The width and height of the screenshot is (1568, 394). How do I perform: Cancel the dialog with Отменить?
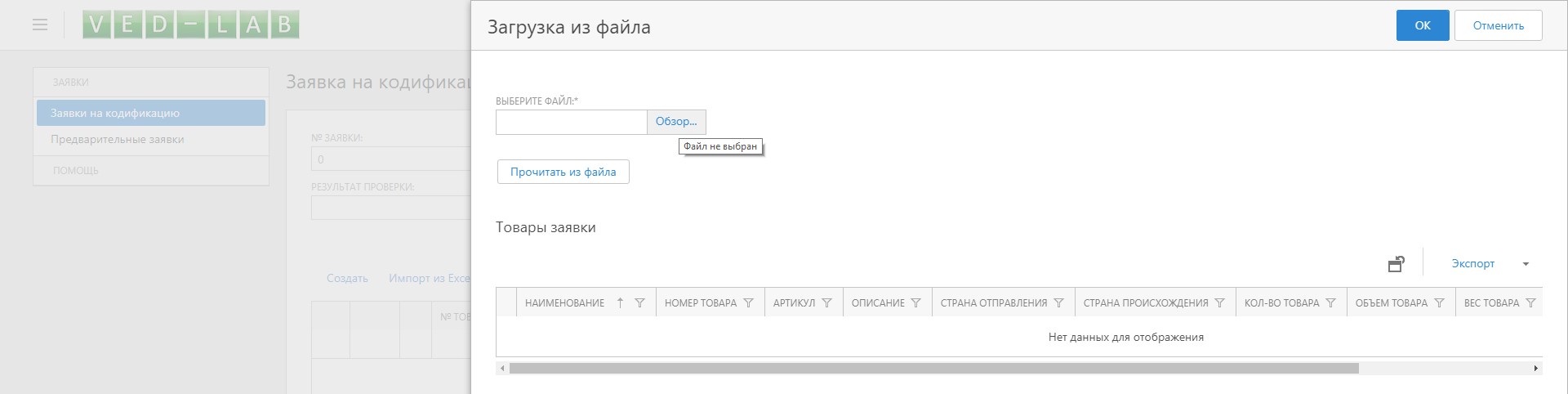[x=1499, y=25]
